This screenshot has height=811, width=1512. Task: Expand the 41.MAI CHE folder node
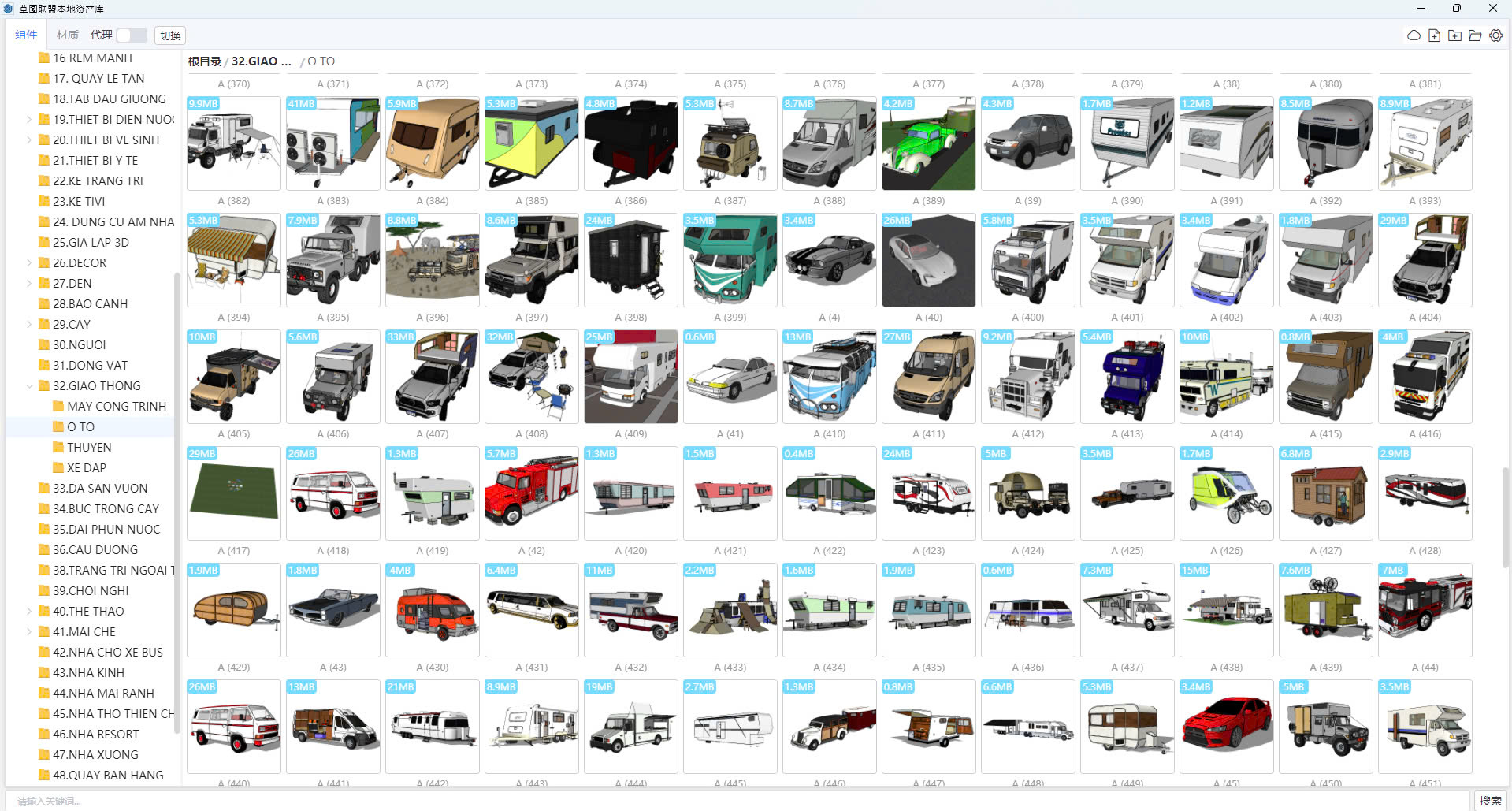coord(29,632)
